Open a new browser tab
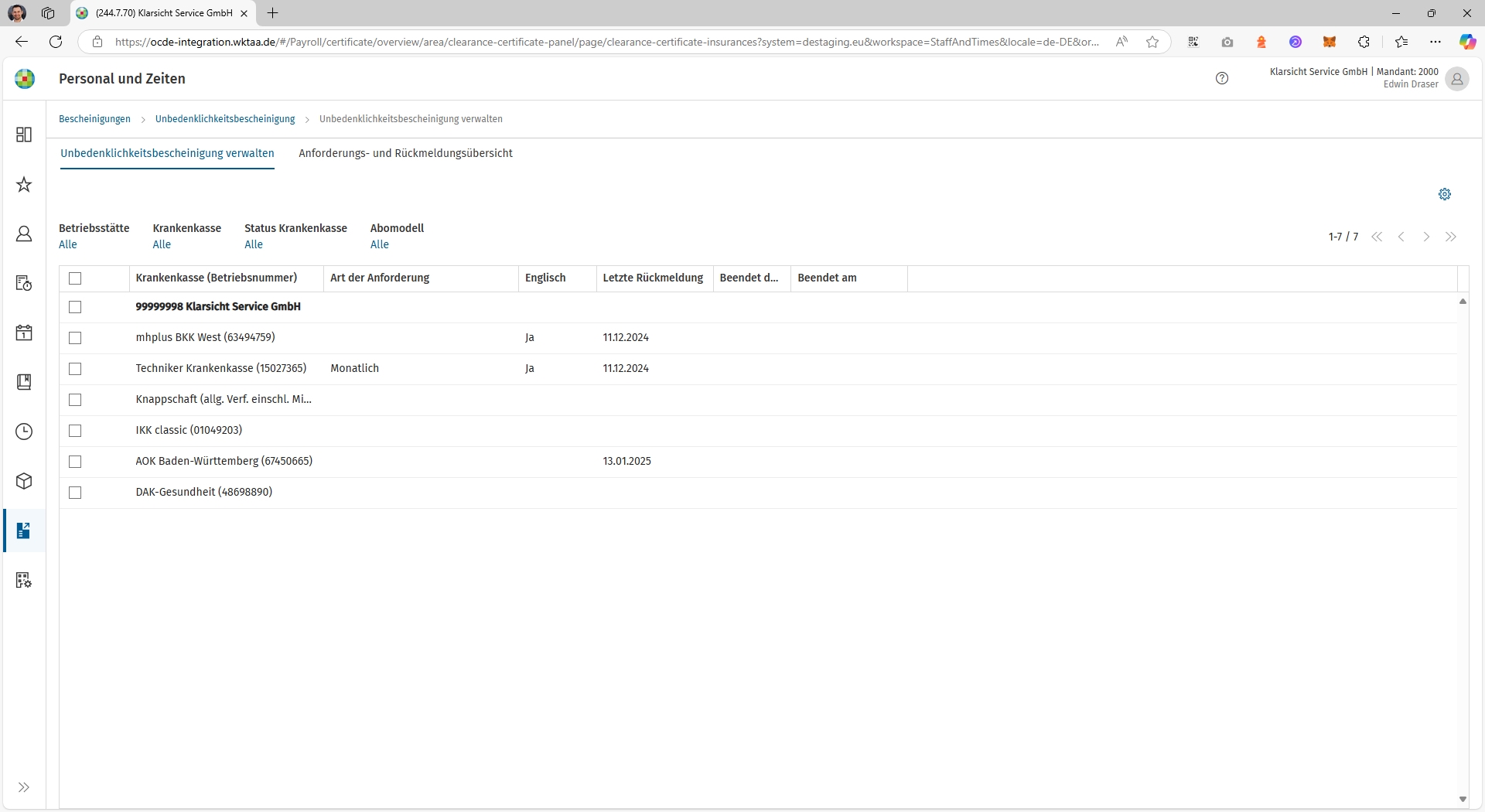Image resolution: width=1485 pixels, height=812 pixels. tap(273, 13)
